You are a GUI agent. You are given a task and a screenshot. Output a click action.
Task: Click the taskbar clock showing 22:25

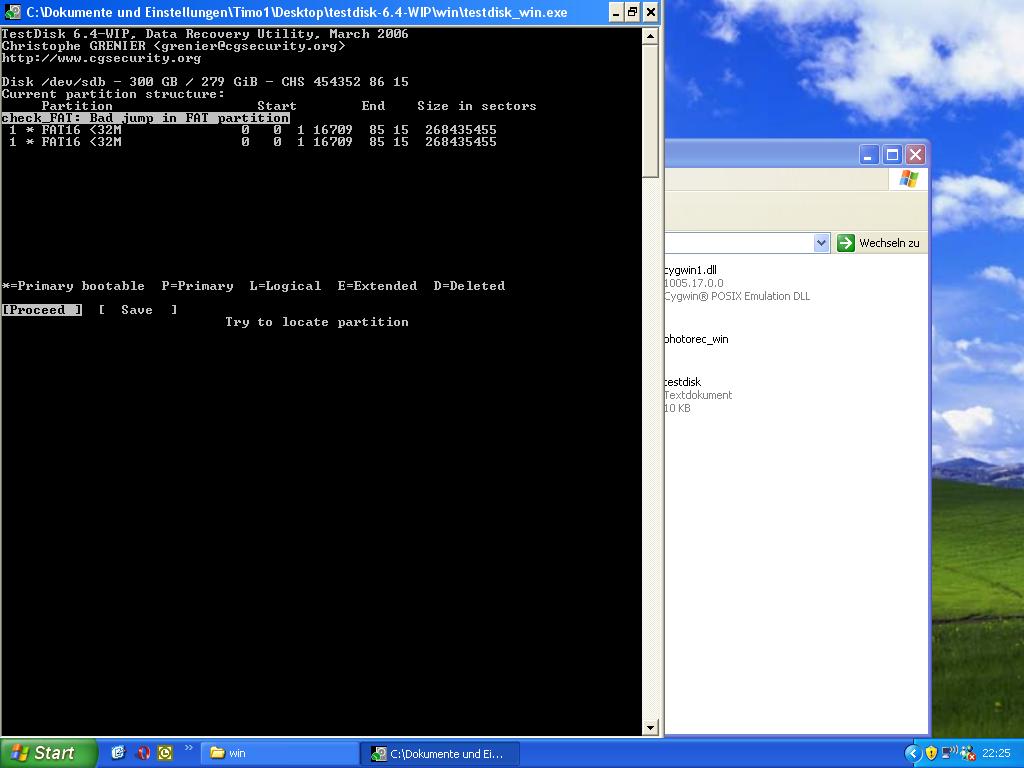coord(996,754)
